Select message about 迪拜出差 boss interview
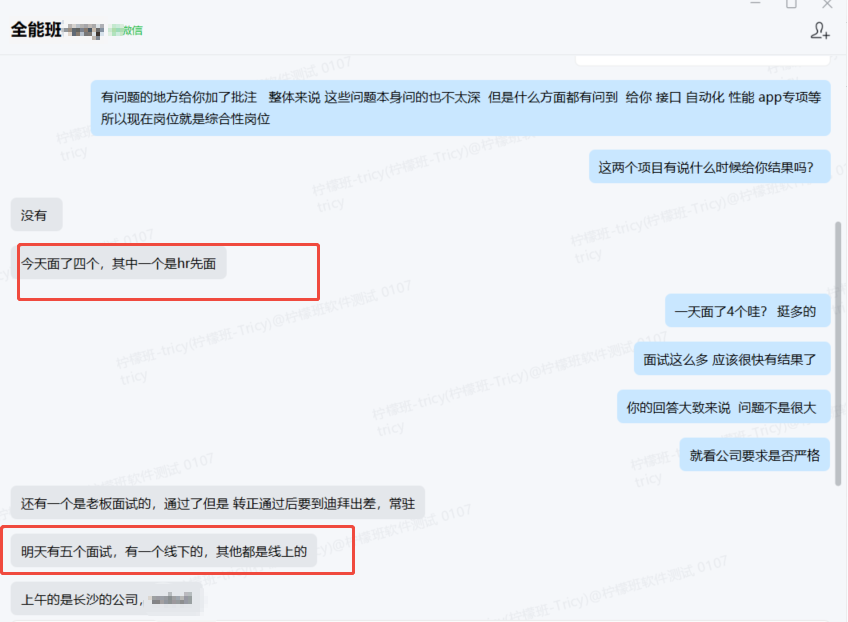The width and height of the screenshot is (848, 622). (217, 503)
